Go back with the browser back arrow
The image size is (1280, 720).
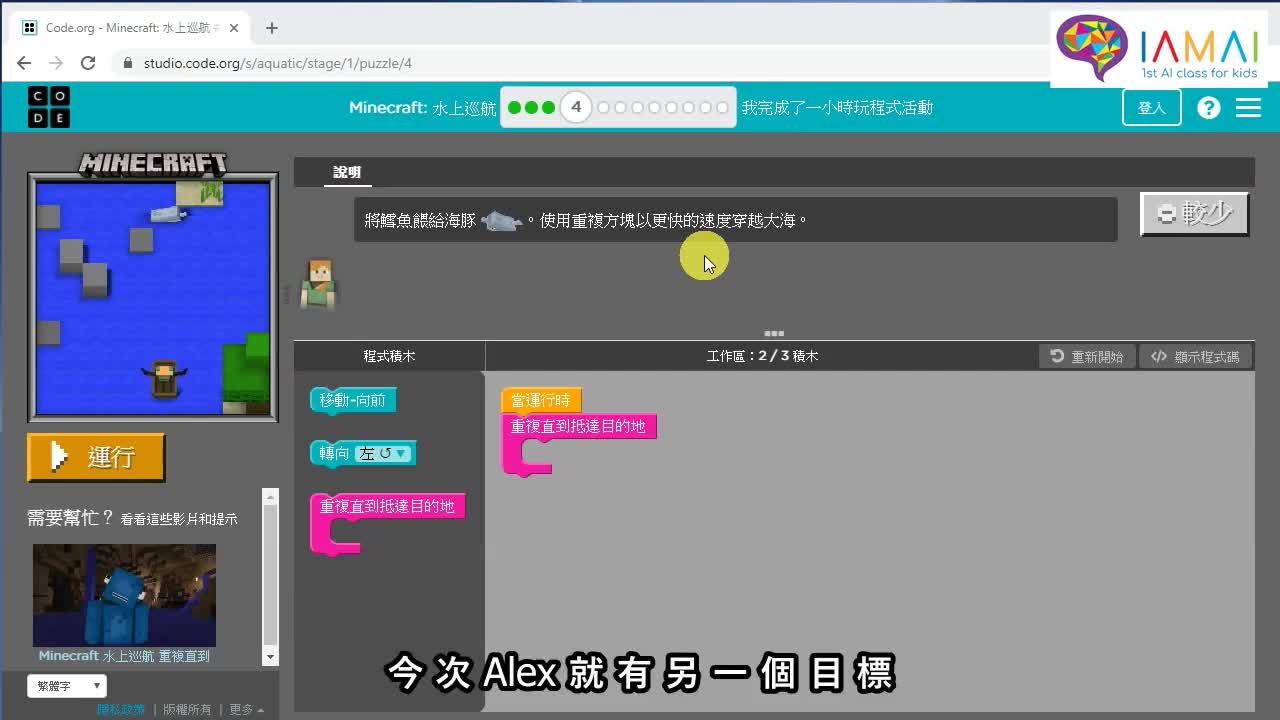(24, 63)
